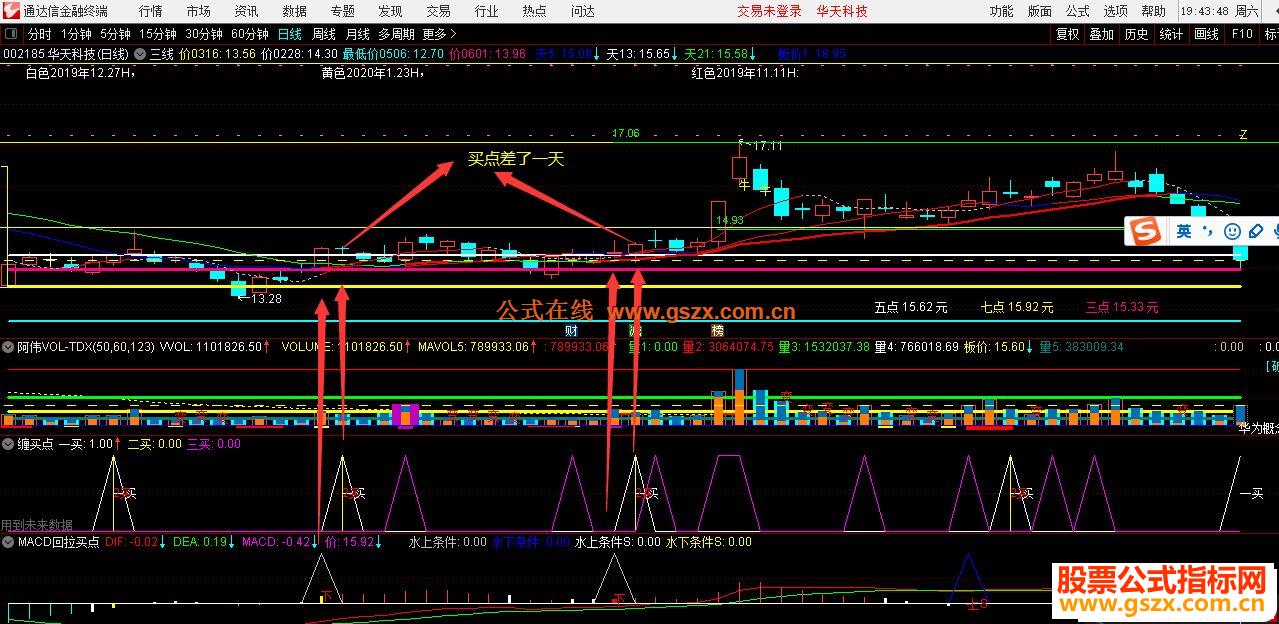
Task: Click the 复权 button
Action: (x=1067, y=34)
